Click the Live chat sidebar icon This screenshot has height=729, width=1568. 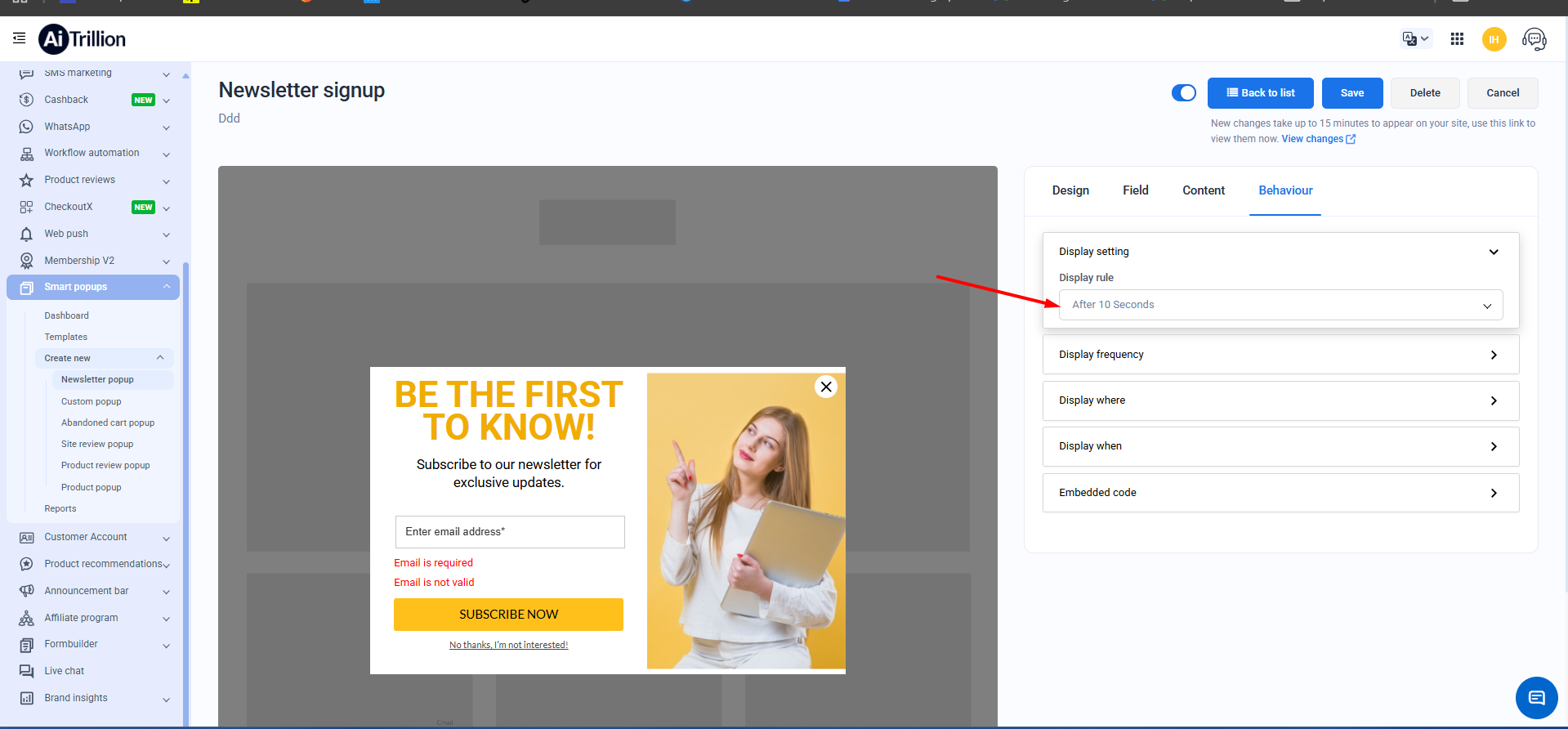(27, 671)
